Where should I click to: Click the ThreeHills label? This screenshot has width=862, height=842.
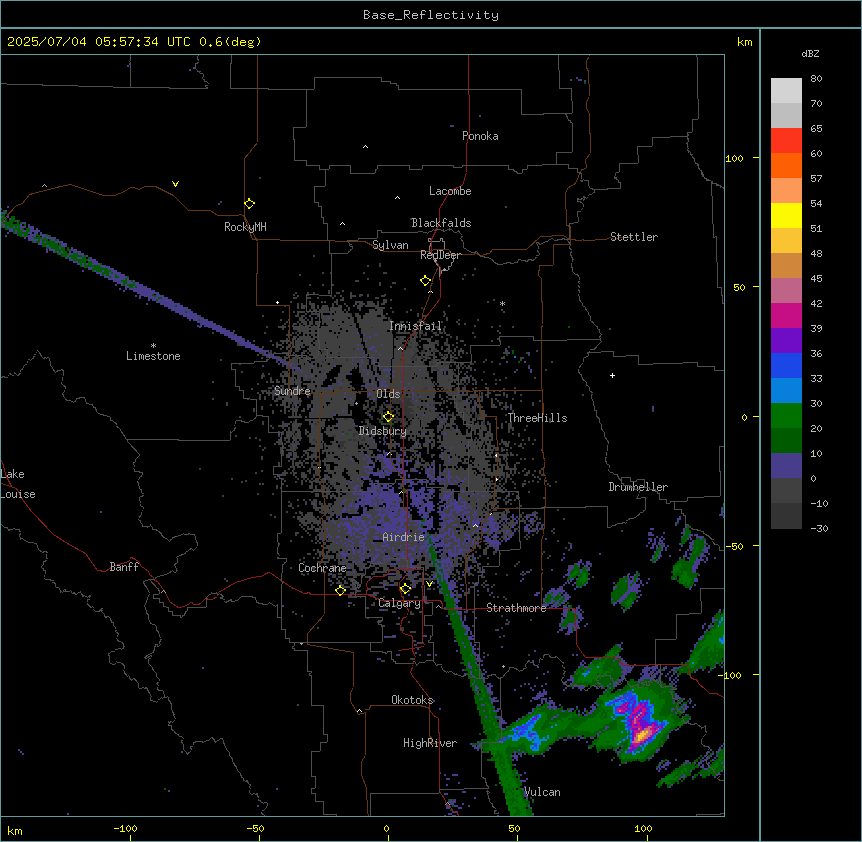(x=537, y=418)
